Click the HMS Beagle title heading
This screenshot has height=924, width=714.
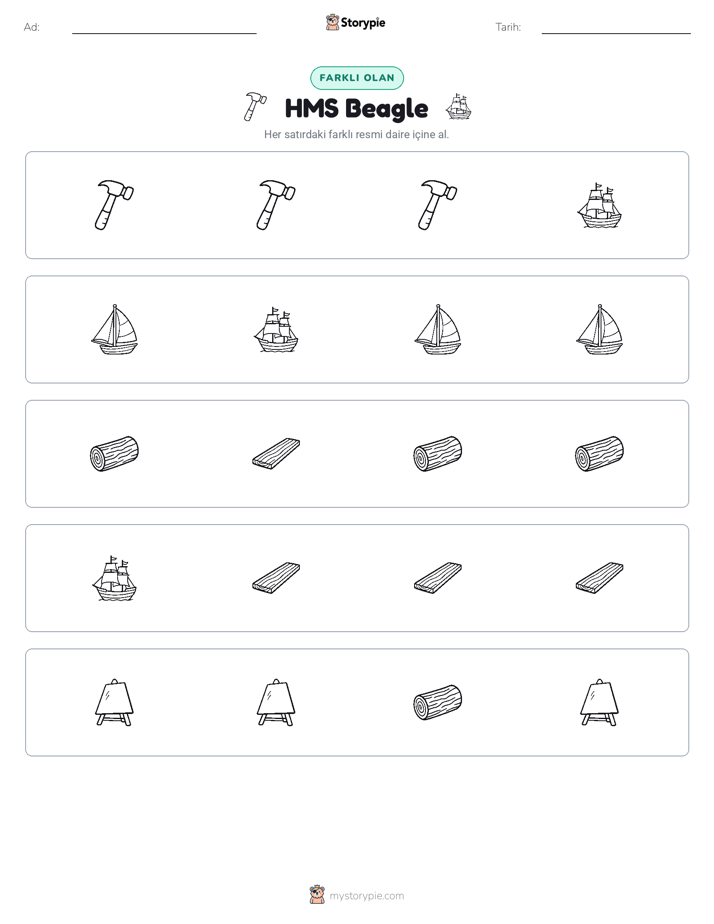356,108
